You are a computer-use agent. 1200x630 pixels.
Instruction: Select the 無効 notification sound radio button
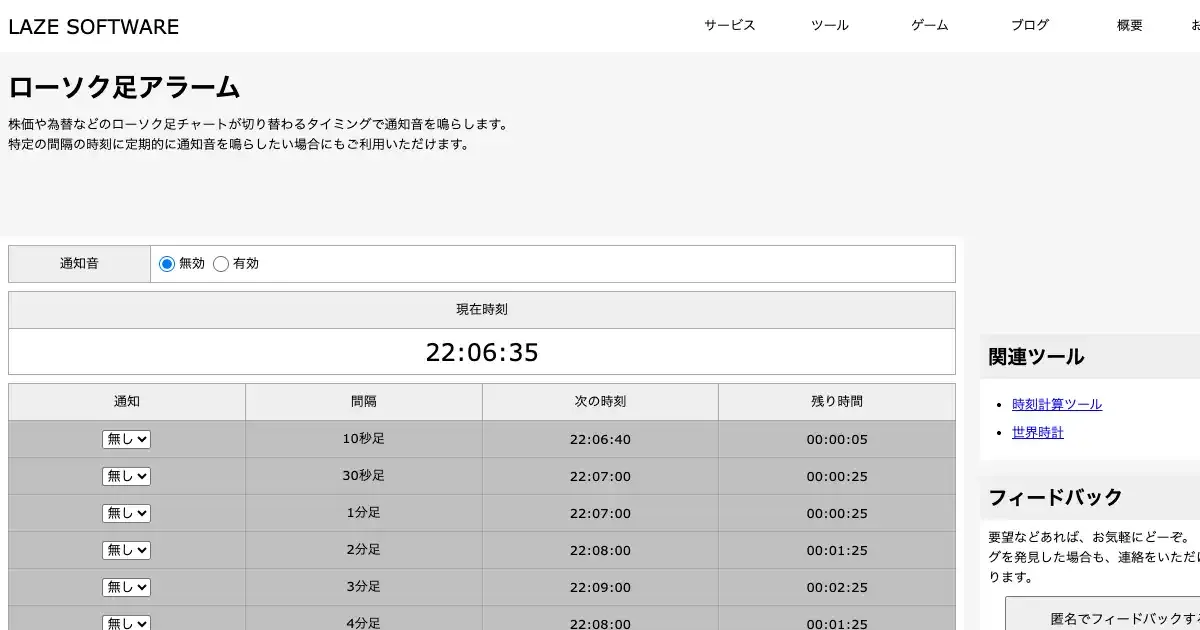click(167, 264)
